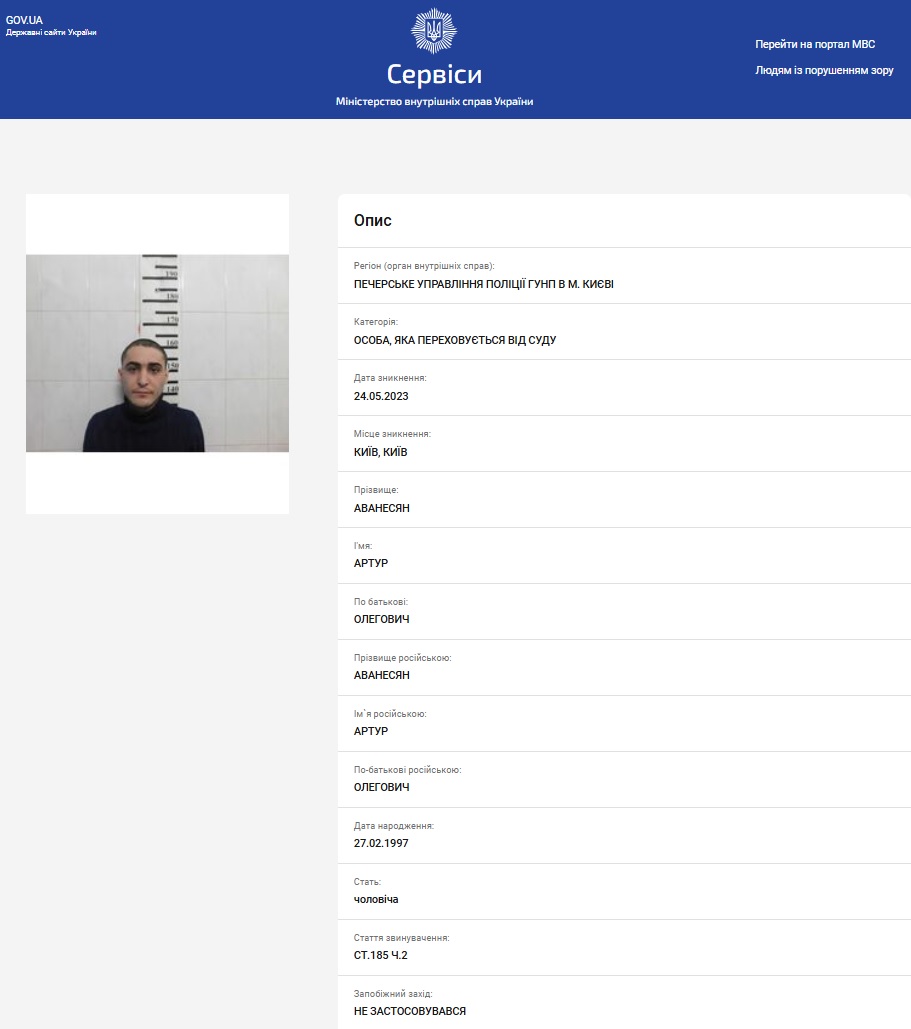Screen dimensions: 911x1029
Task: Select 'Людям із порушенням зору' accessibility link
Action: pyautogui.click(x=824, y=71)
